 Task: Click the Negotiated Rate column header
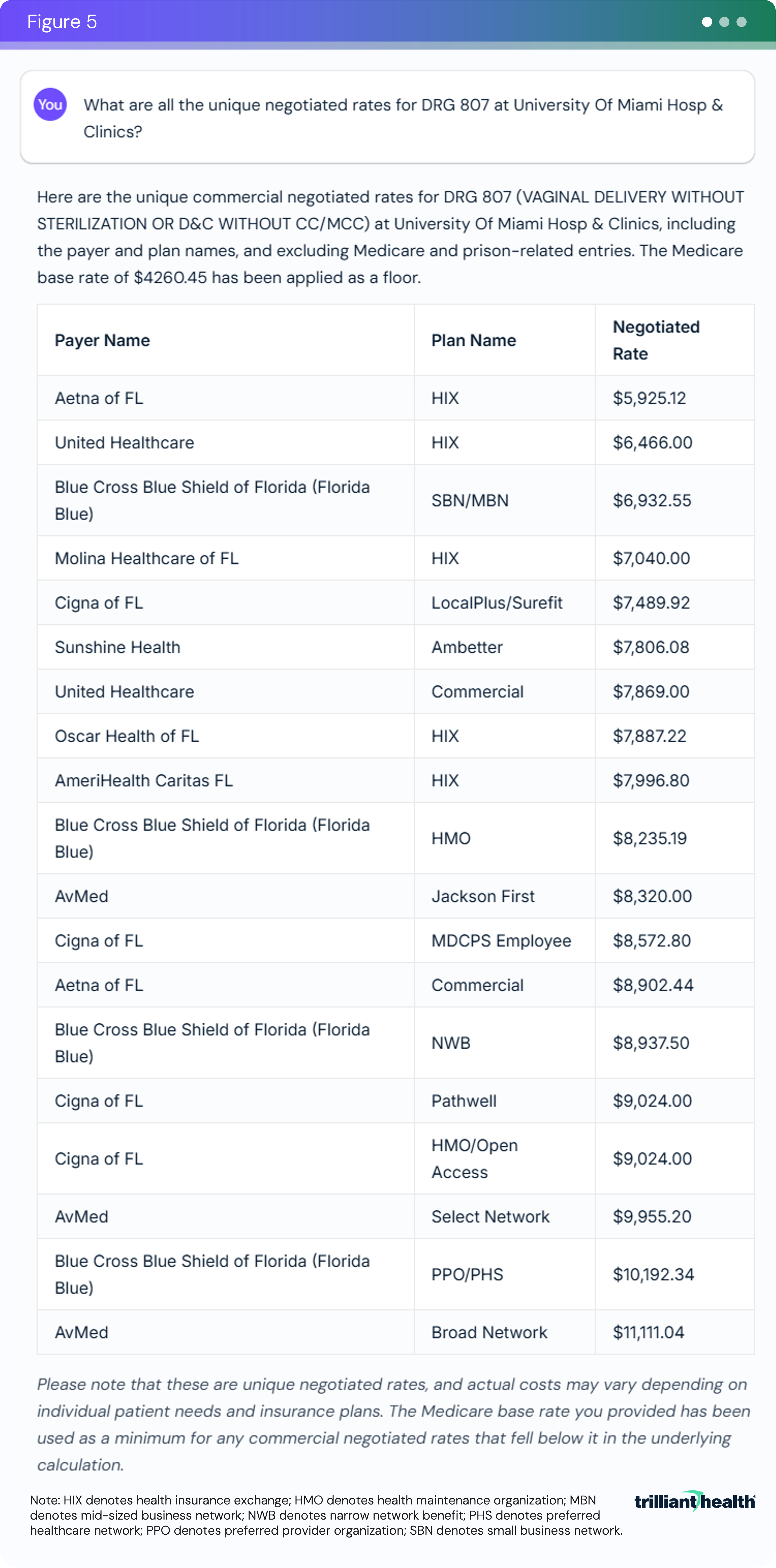pyautogui.click(x=655, y=340)
